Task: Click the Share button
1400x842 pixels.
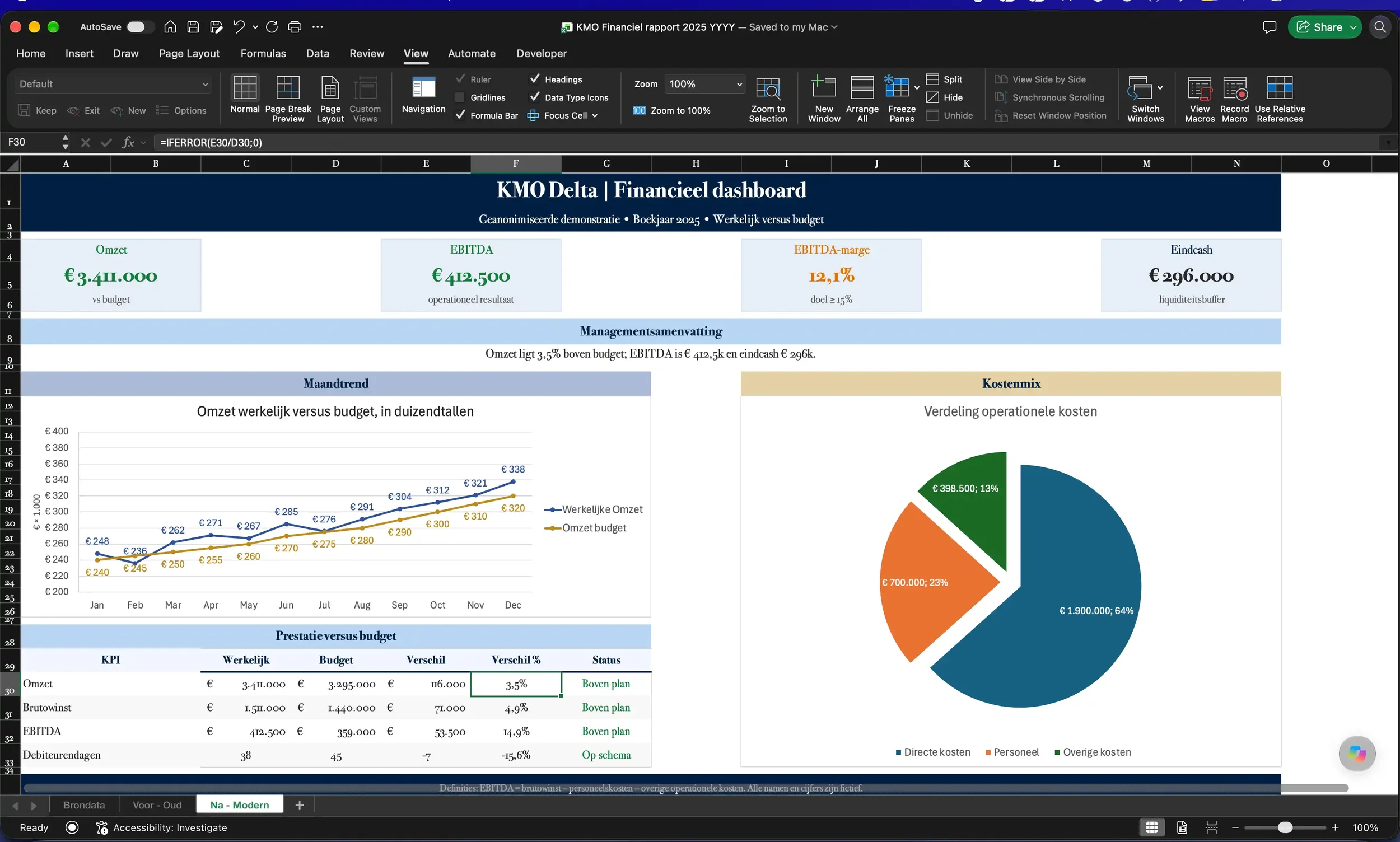Action: click(1319, 27)
